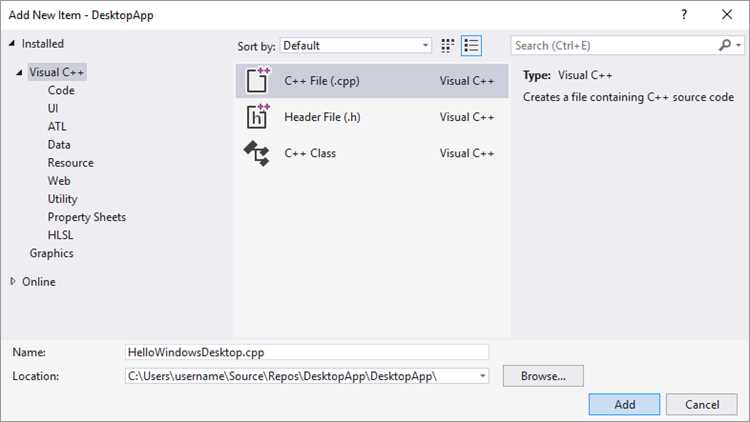Open the Sort by Default dropdown
The width and height of the screenshot is (750, 422).
coord(355,45)
